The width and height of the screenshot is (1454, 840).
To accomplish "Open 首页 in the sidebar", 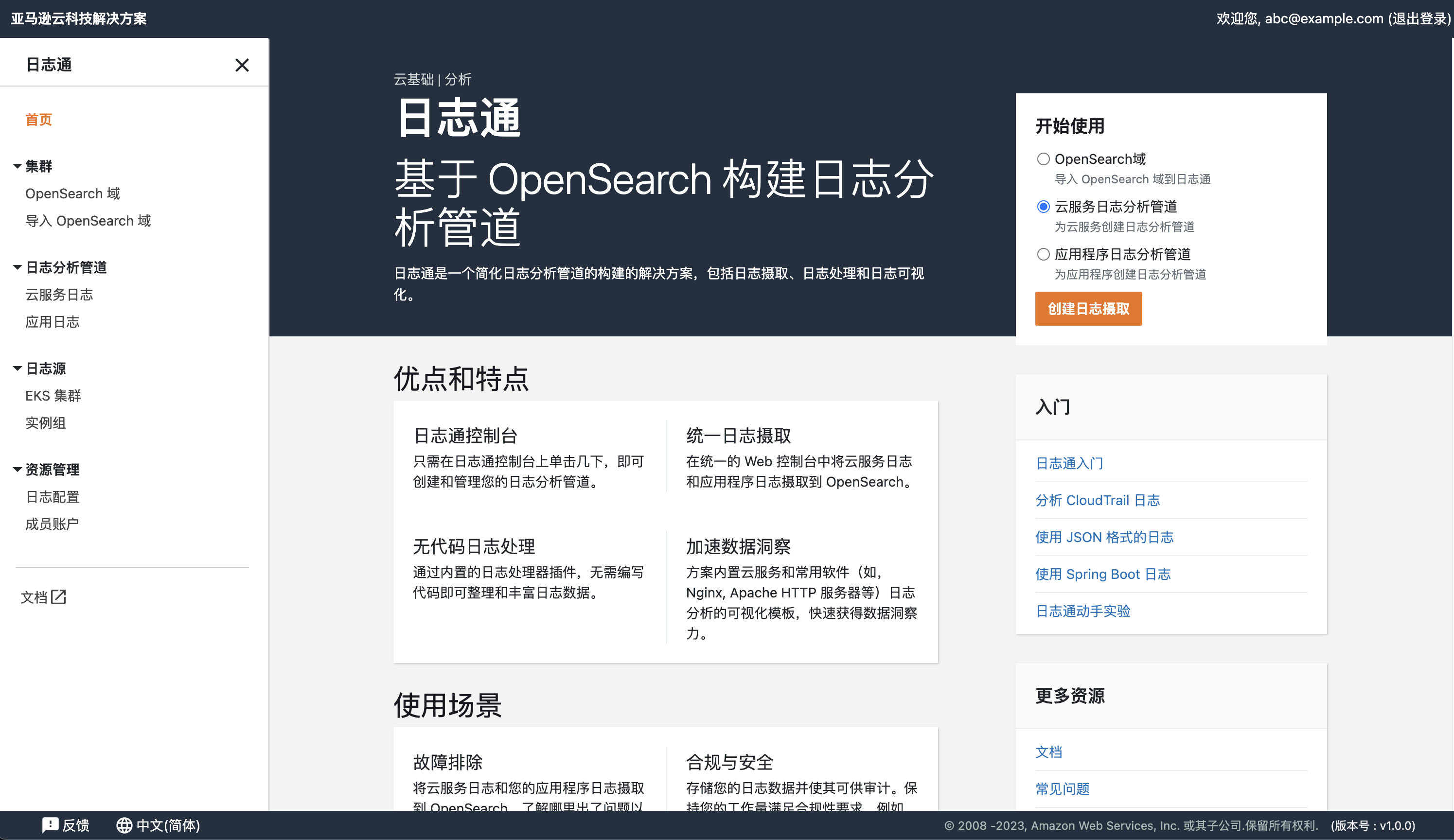I will (x=38, y=120).
